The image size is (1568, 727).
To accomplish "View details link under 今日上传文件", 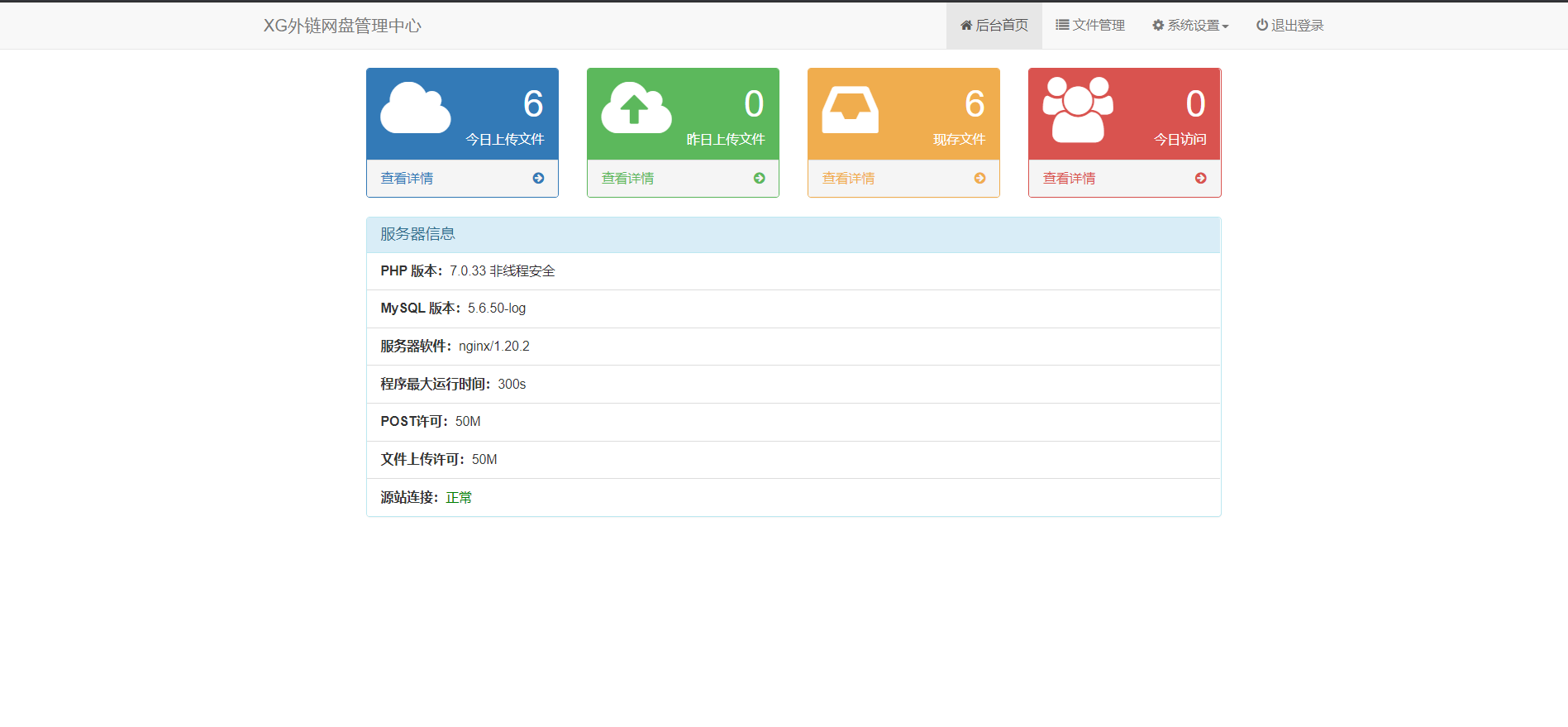I will (x=407, y=178).
